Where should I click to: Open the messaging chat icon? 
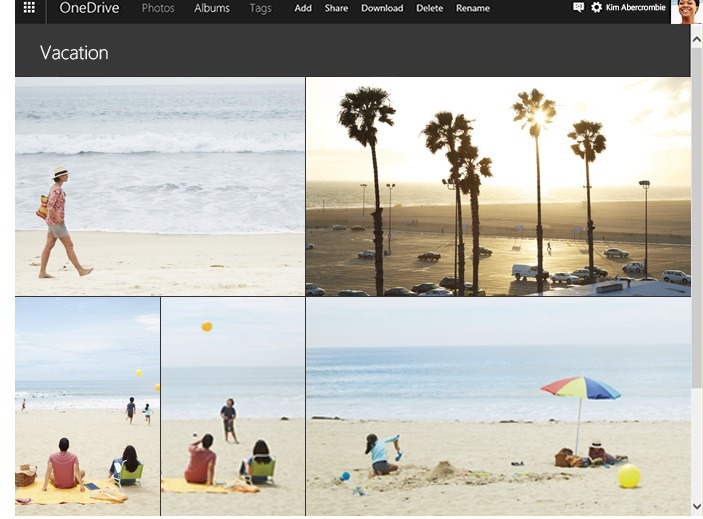578,8
